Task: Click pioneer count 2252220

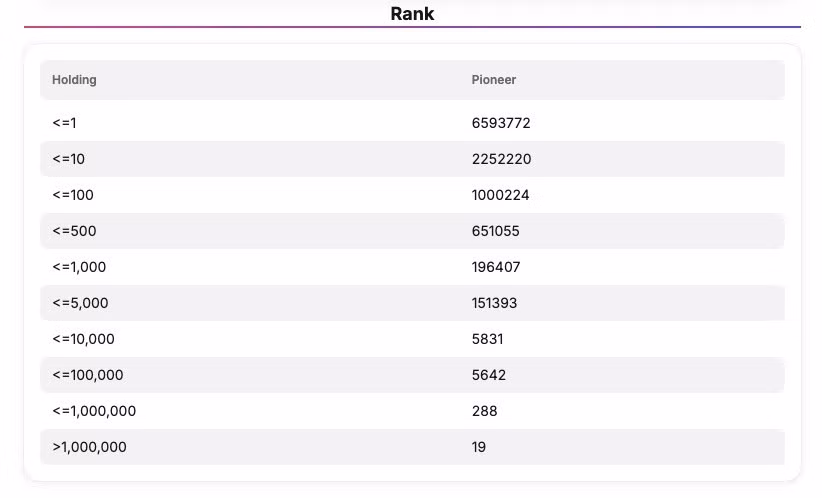Action: click(501, 159)
